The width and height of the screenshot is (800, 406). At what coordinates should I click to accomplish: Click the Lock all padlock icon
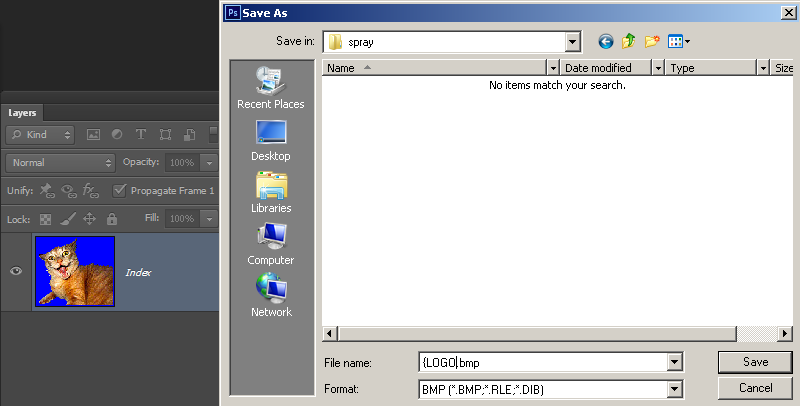coord(112,219)
